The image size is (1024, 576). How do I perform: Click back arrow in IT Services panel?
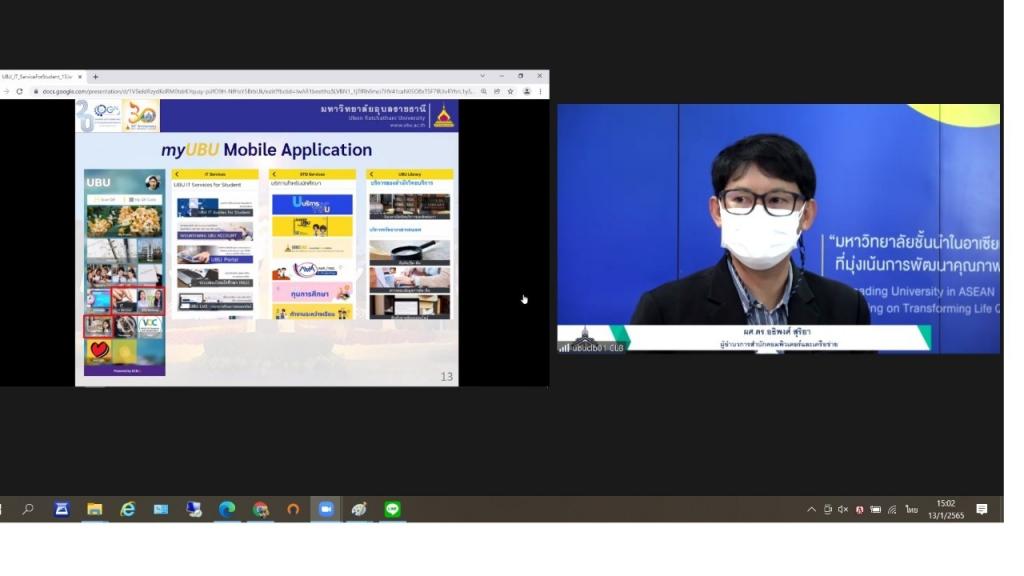click(177, 174)
